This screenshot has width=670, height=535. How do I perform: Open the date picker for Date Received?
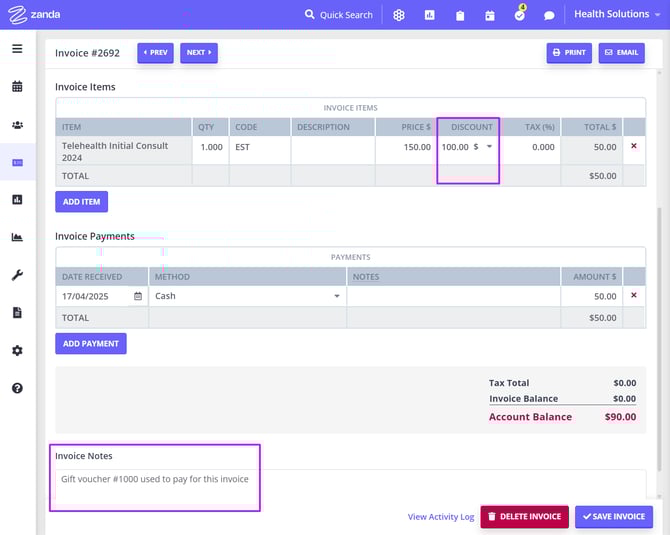(x=137, y=296)
